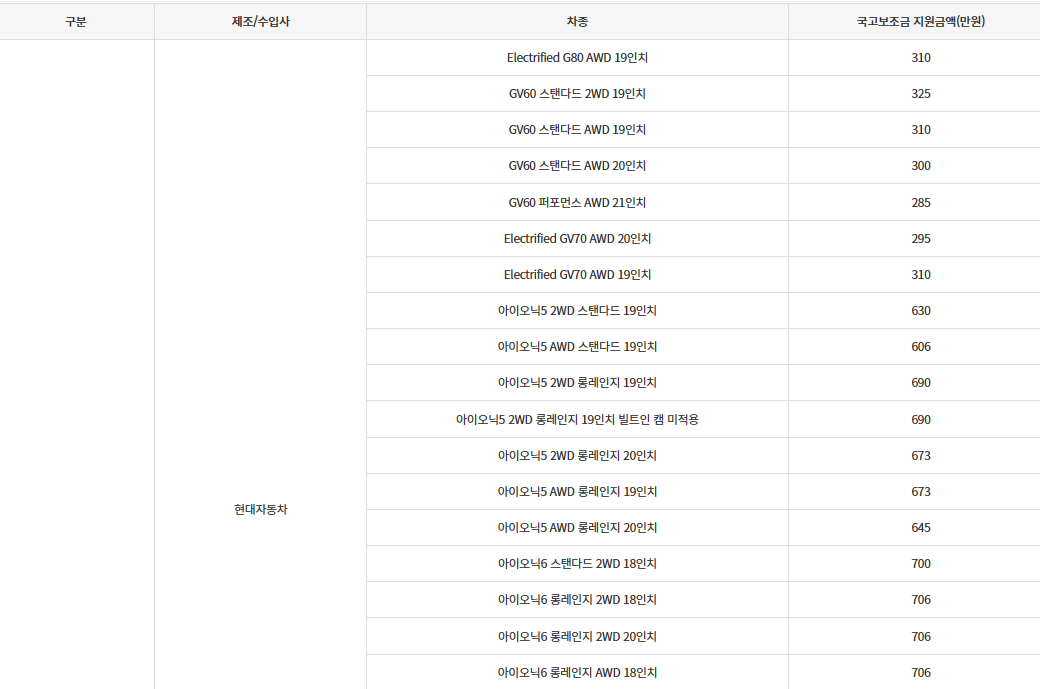Select GV60 퍼포먼스 AWD 21인치 model
Viewport: 1040px width, 689px height.
(x=577, y=202)
